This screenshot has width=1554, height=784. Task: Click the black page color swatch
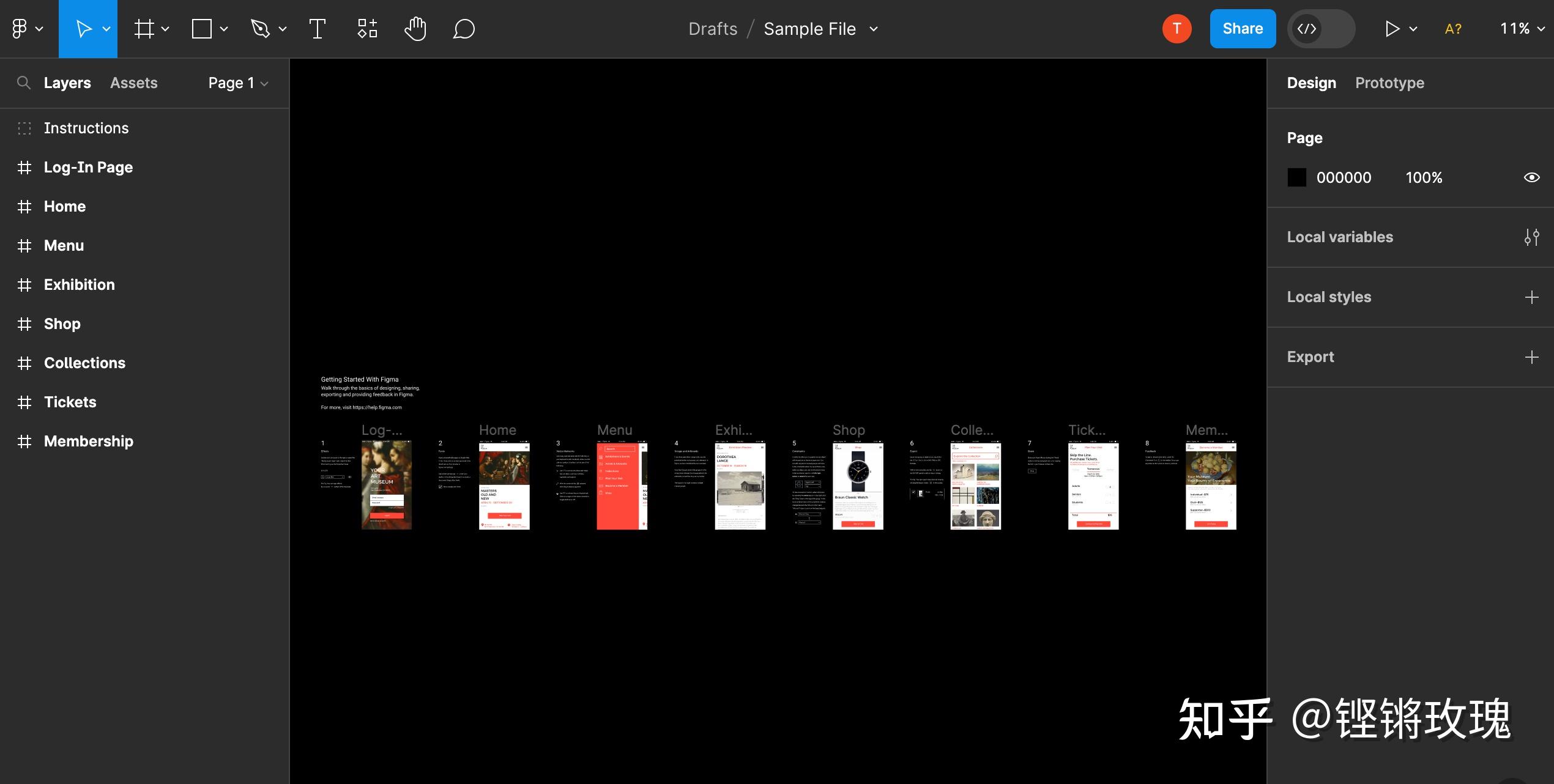pos(1296,177)
